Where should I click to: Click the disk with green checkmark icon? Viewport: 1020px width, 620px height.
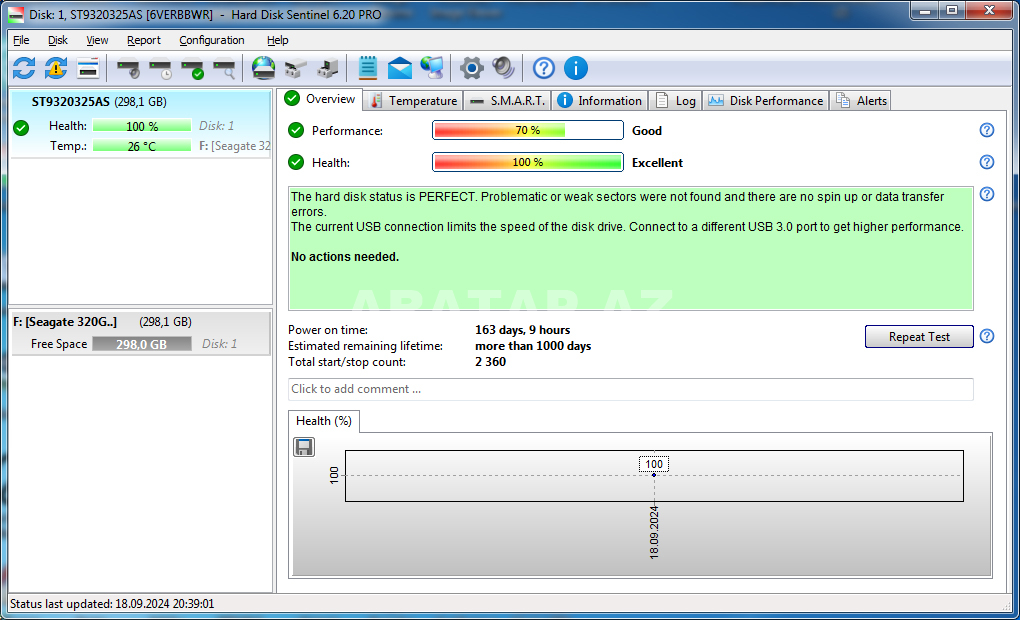click(192, 68)
